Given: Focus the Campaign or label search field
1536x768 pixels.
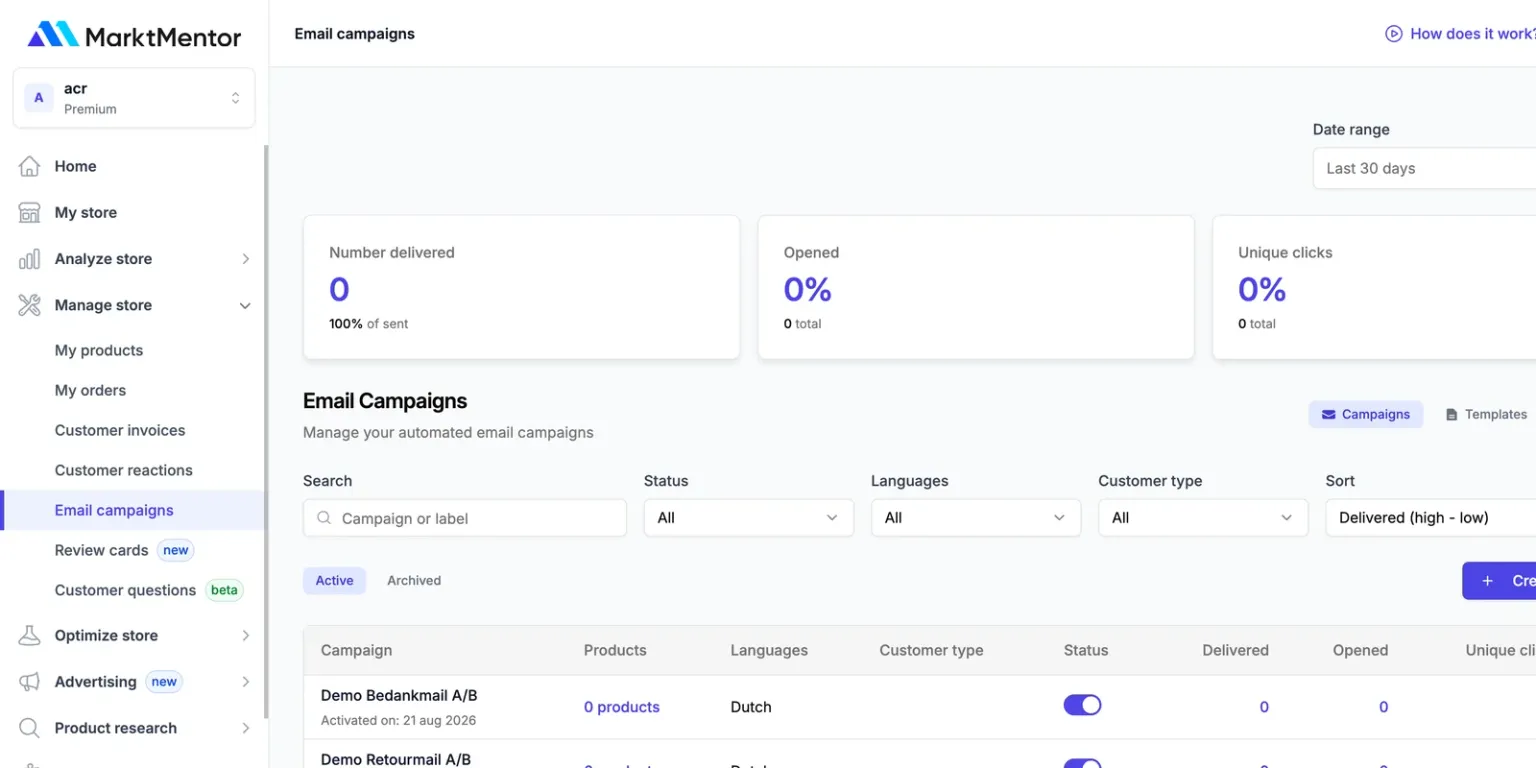Looking at the screenshot, I should (x=465, y=518).
